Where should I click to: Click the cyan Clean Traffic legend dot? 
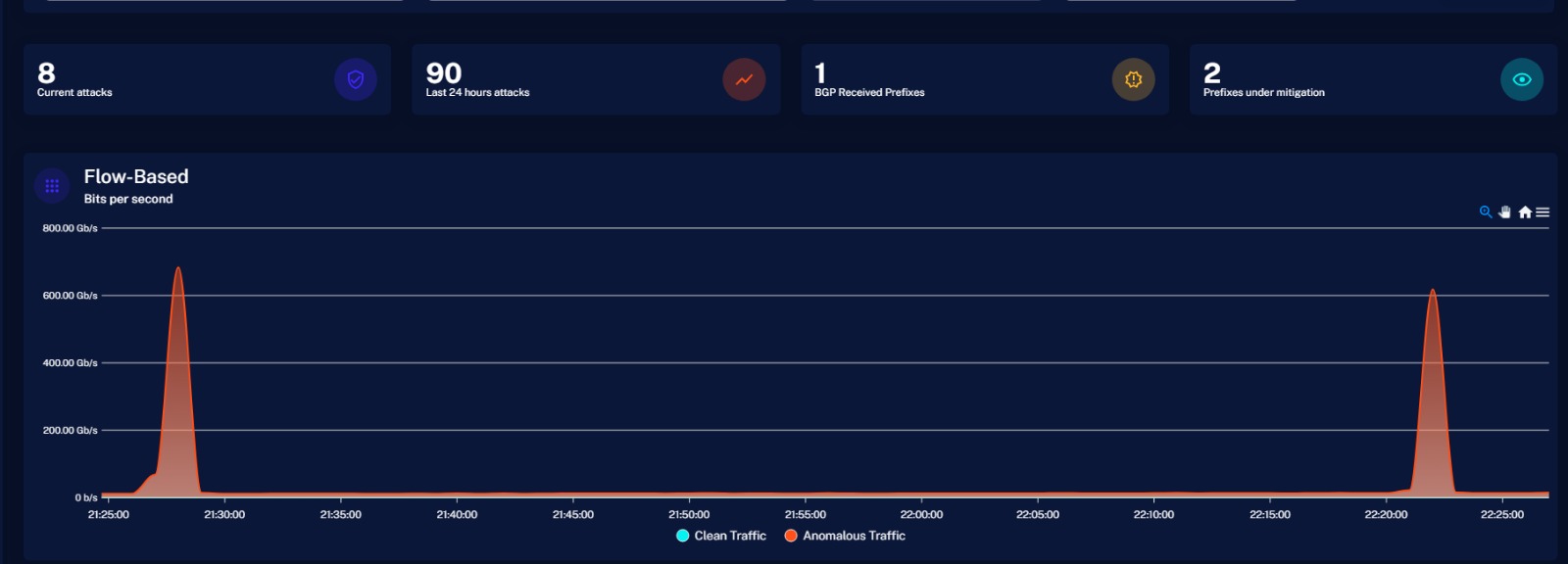click(x=683, y=536)
